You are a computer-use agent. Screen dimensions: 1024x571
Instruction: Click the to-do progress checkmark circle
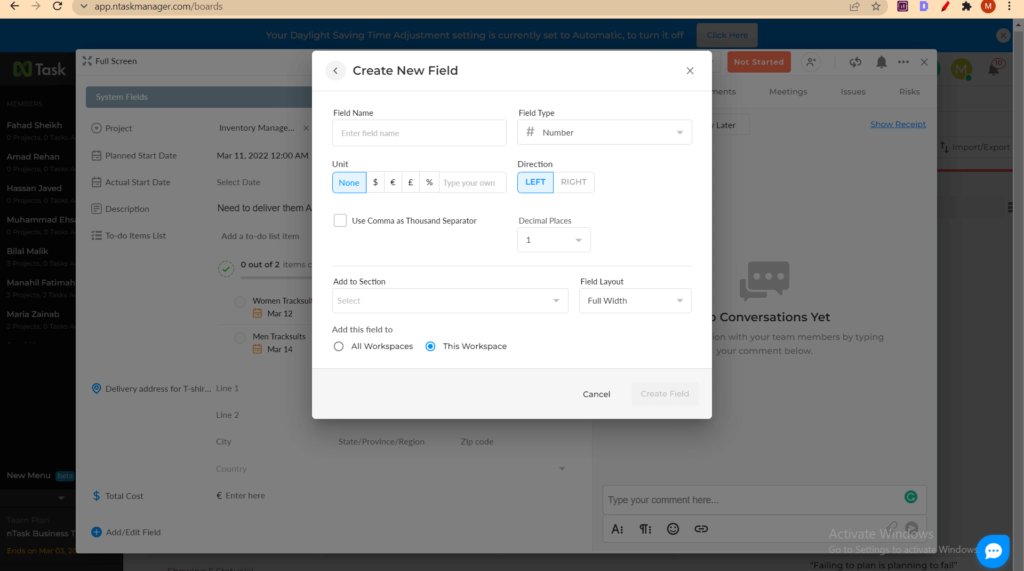pyautogui.click(x=226, y=269)
